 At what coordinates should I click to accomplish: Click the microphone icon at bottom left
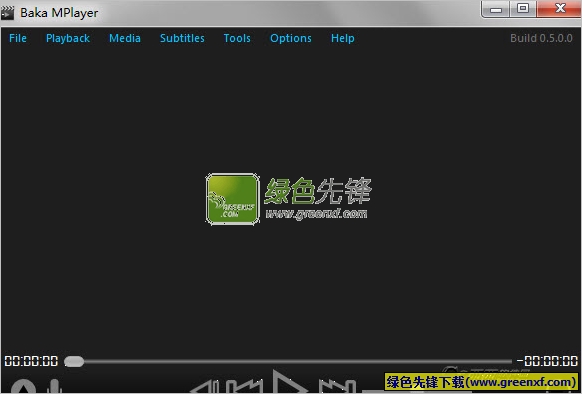click(55, 386)
